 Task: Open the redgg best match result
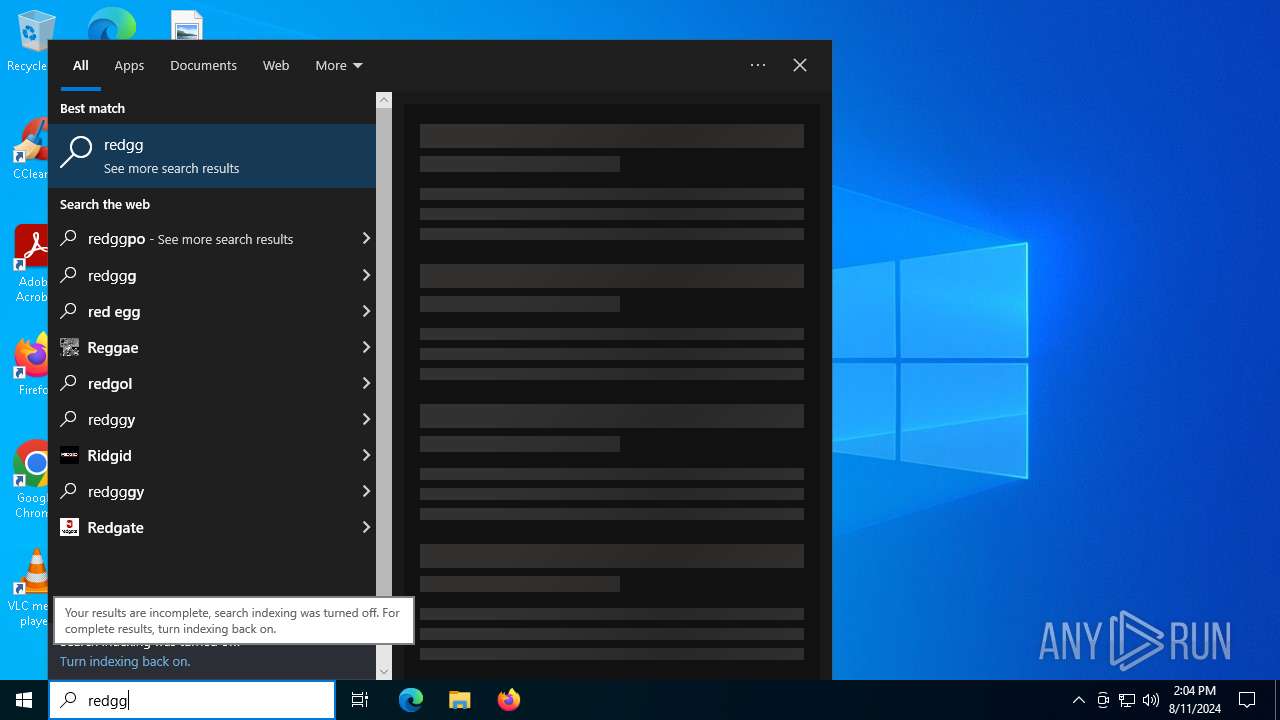tap(212, 156)
